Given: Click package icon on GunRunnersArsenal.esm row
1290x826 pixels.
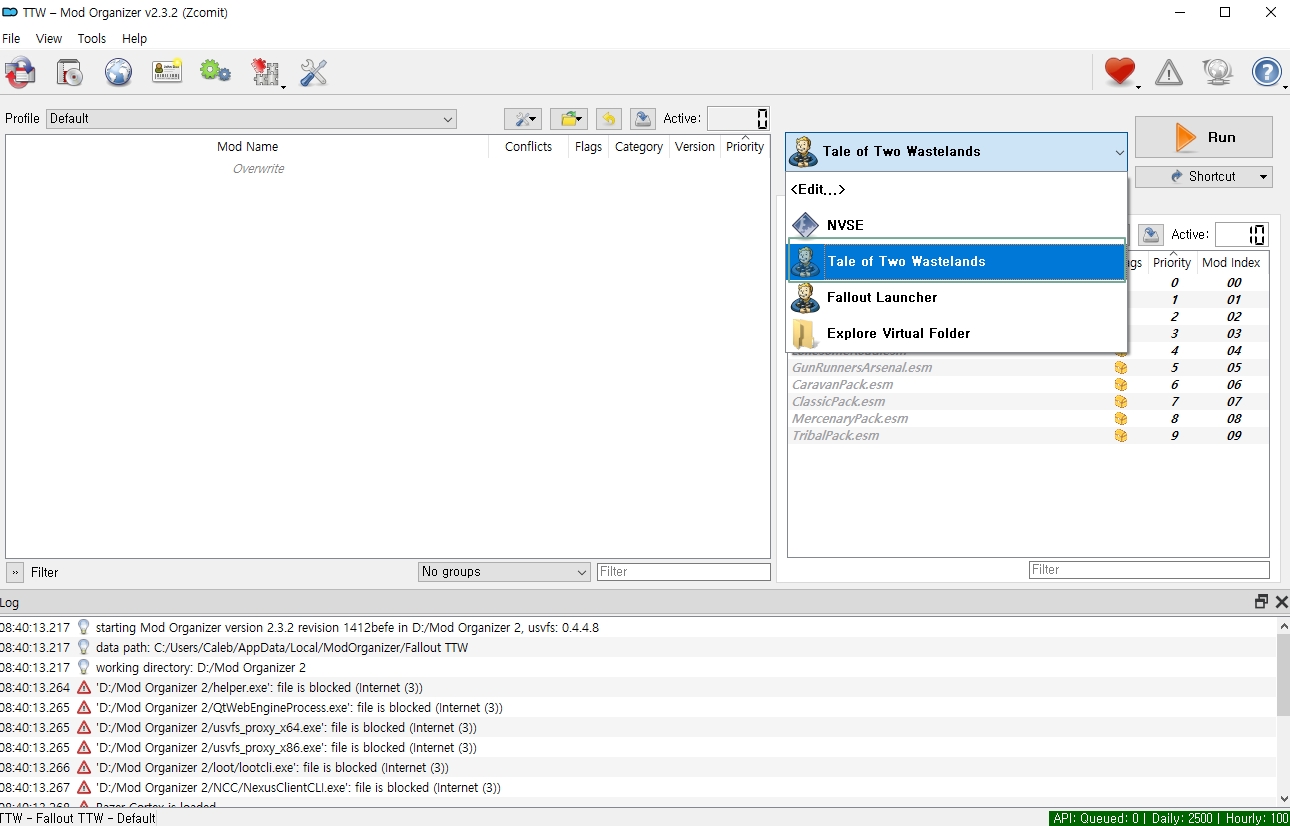Looking at the screenshot, I should 1120,368.
